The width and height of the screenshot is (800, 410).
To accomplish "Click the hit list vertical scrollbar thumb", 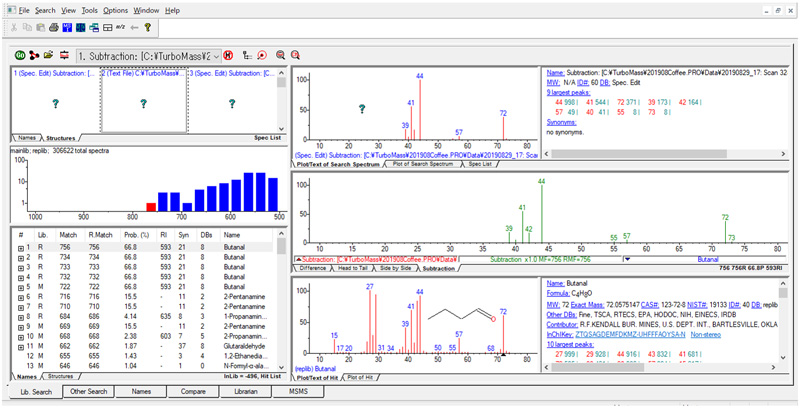I will 281,246.
